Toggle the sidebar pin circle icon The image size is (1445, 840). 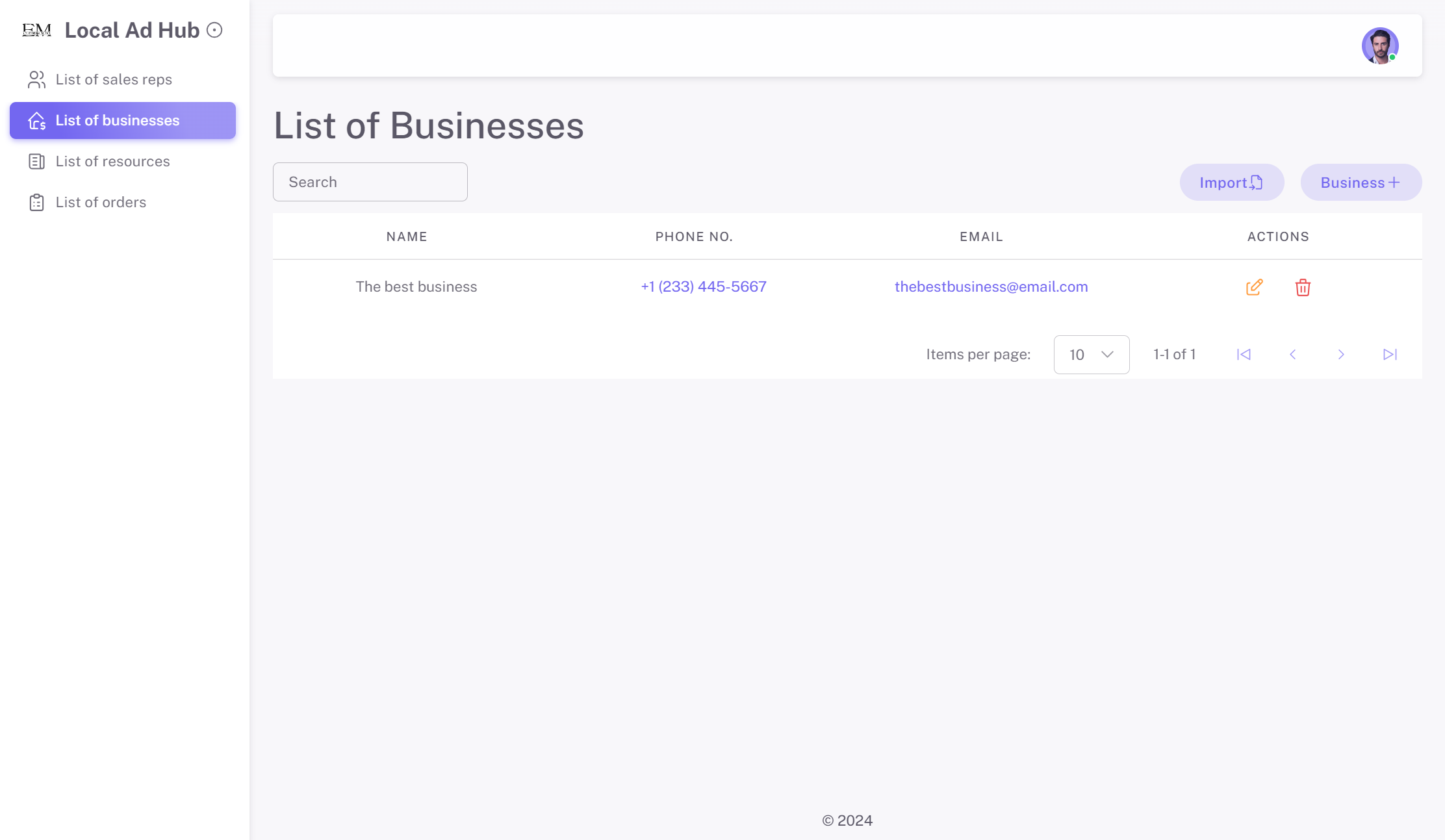214,30
